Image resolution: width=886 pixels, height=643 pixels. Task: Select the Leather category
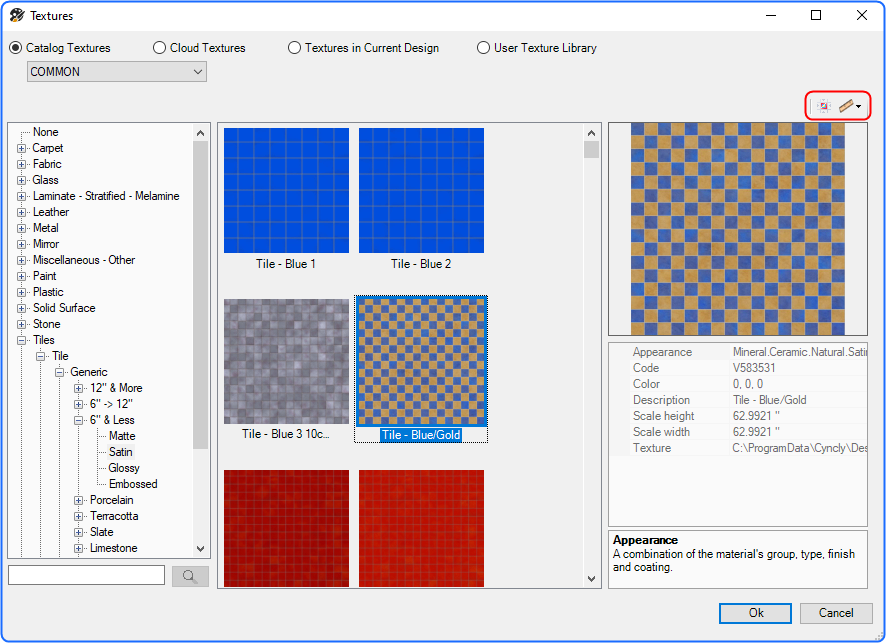point(51,212)
